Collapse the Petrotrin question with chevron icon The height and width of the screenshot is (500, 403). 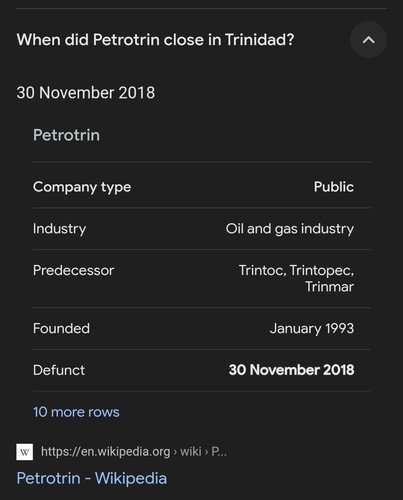tap(368, 40)
